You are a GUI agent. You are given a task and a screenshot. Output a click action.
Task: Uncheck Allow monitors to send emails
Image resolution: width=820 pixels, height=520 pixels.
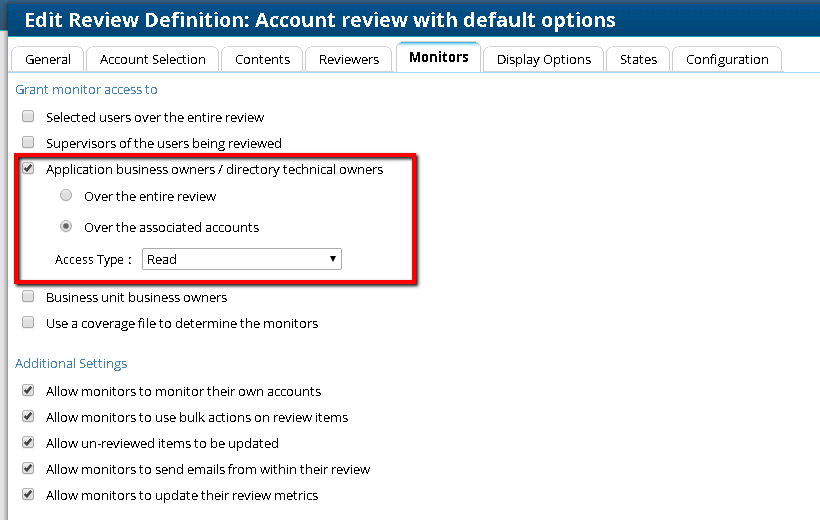click(x=28, y=469)
